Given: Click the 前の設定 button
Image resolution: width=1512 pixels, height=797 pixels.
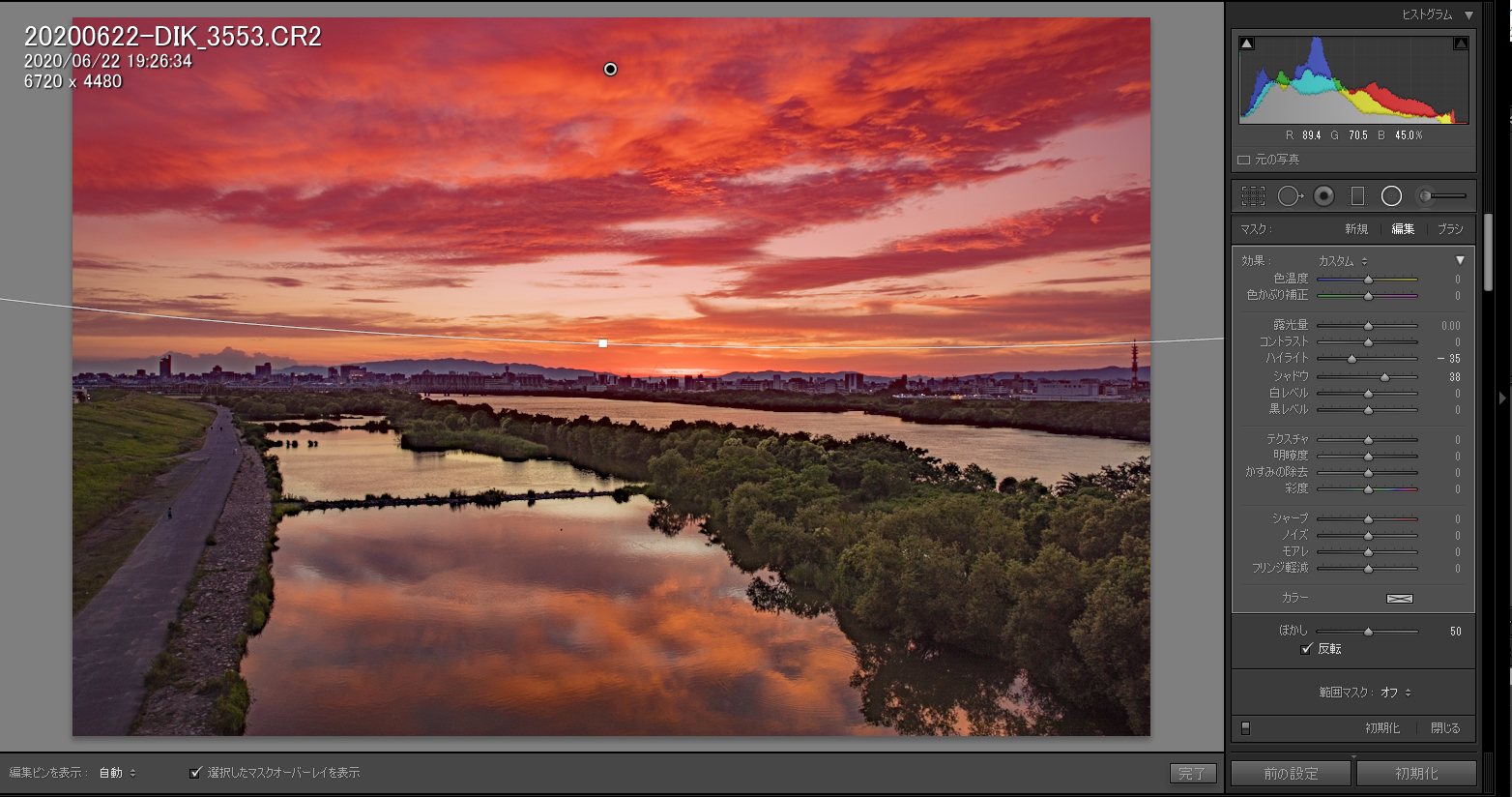Looking at the screenshot, I should (1291, 774).
